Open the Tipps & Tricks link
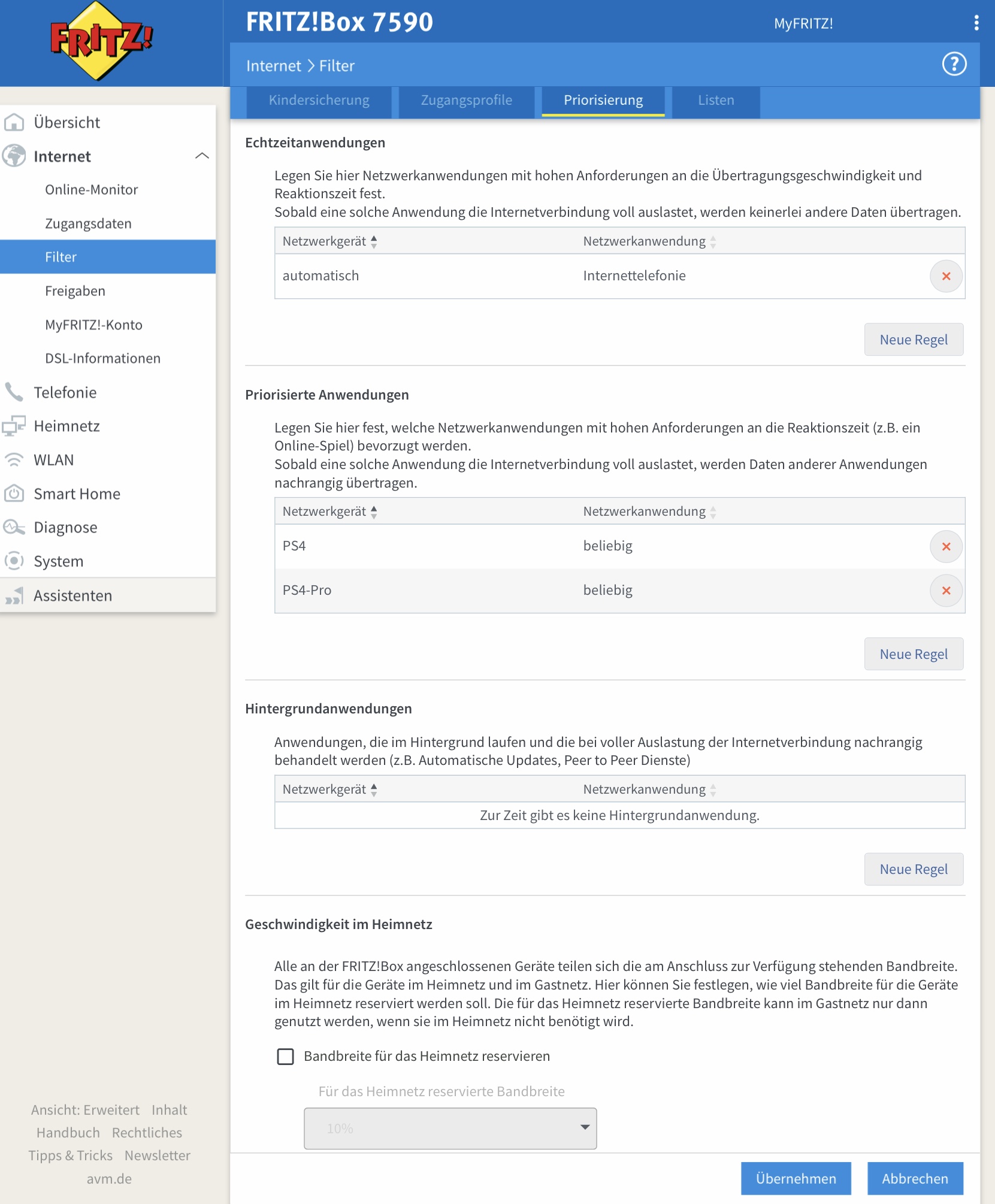 pyautogui.click(x=71, y=1155)
